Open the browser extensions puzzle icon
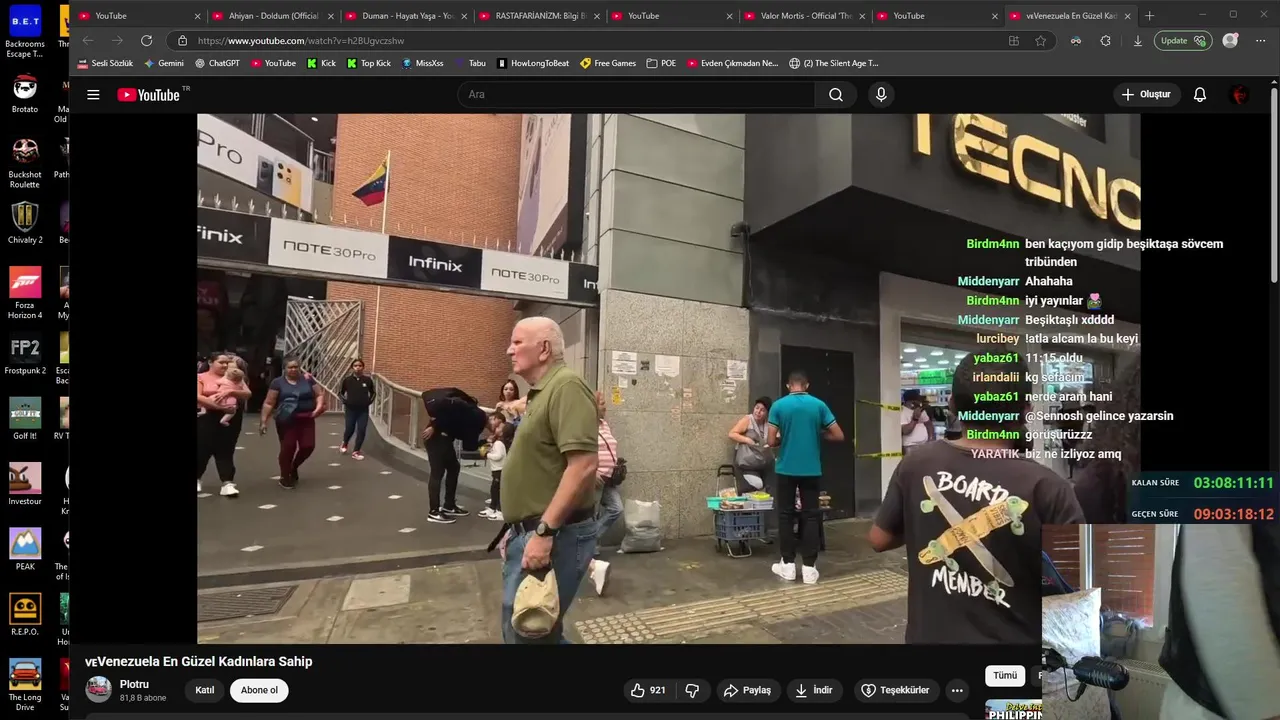Image resolution: width=1280 pixels, height=720 pixels. [1105, 41]
